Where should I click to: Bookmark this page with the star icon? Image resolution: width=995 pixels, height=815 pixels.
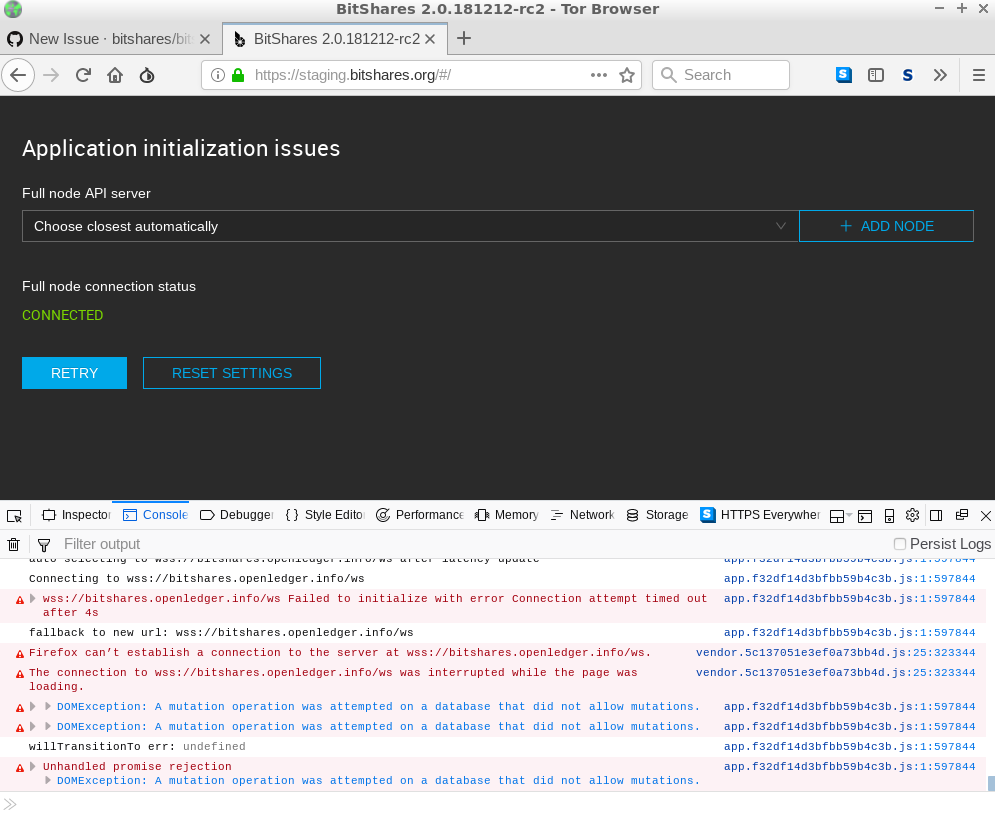[627, 76]
